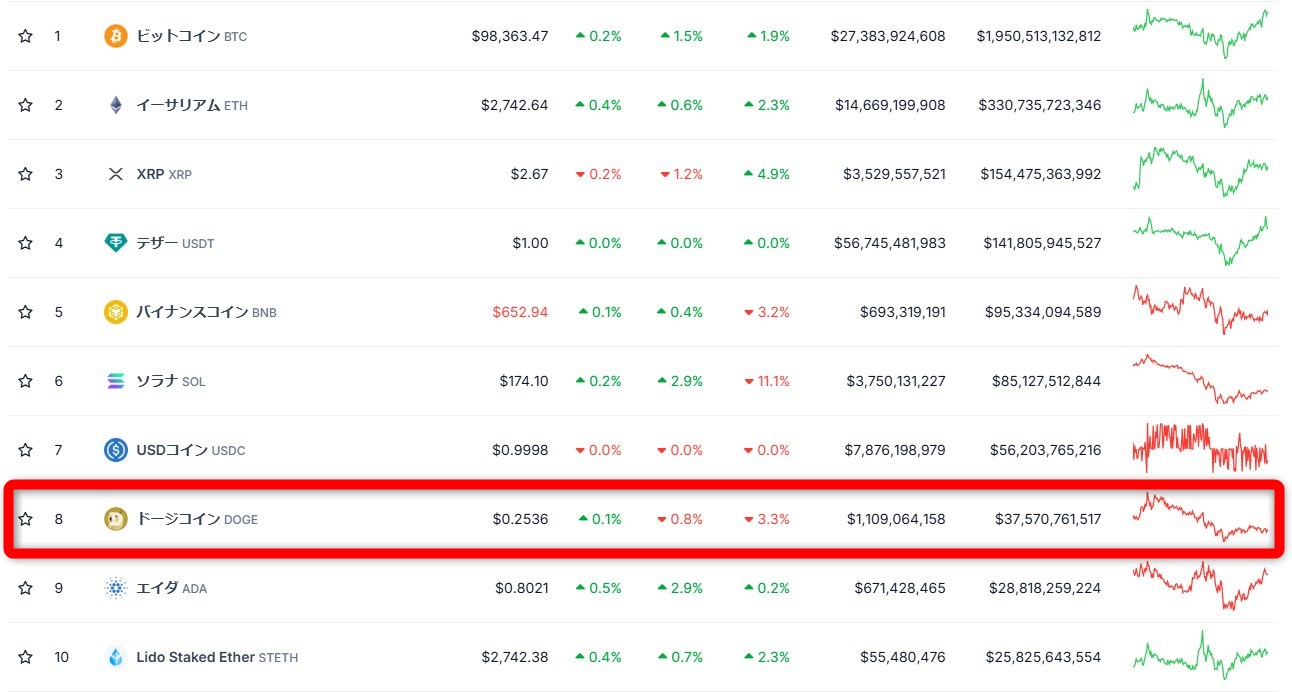This screenshot has height=692, width=1292.
Task: Open the Lido Staked Ether STETH page
Action: tap(217, 657)
